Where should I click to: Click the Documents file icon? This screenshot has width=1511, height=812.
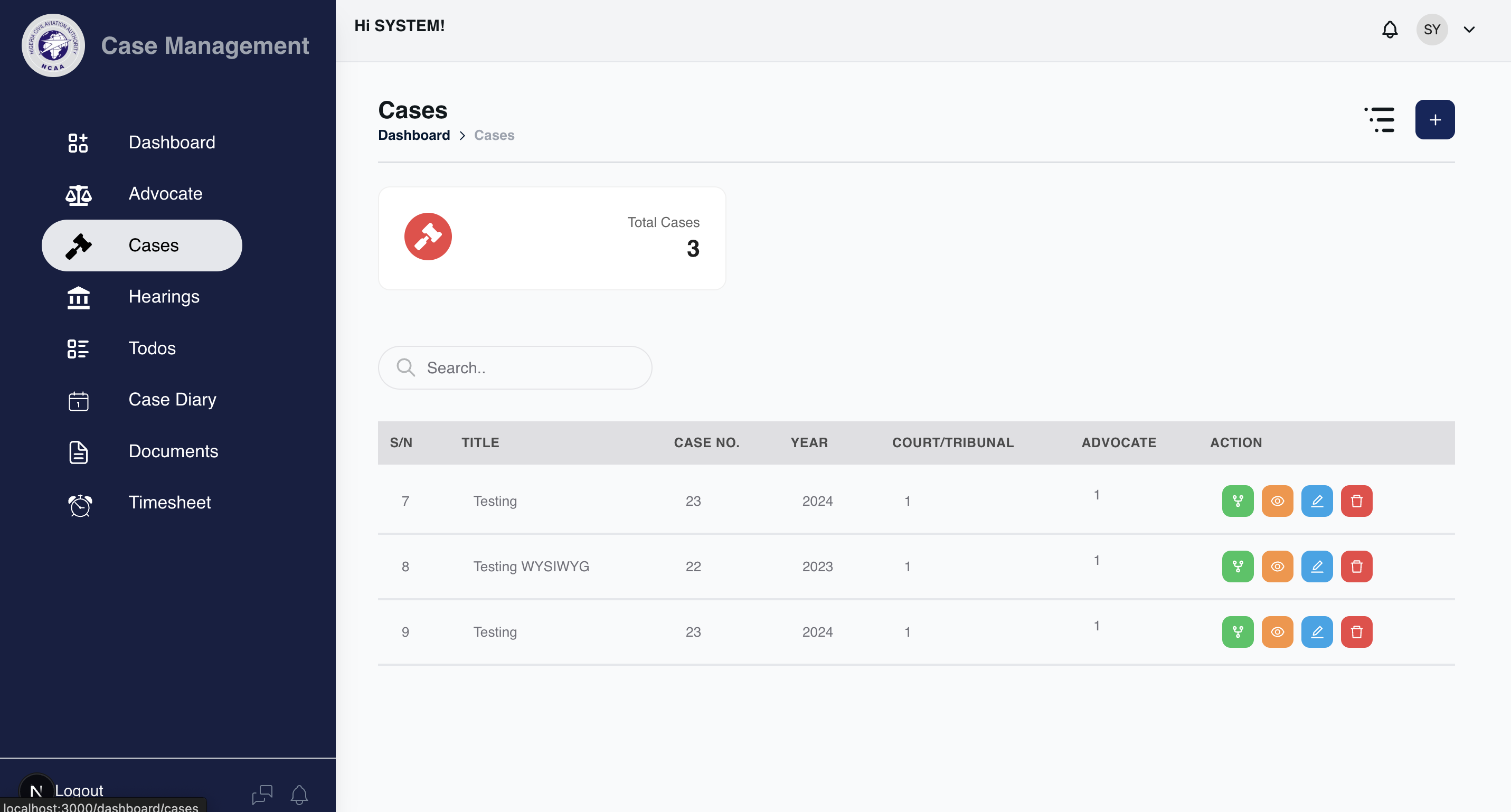pyautogui.click(x=78, y=451)
